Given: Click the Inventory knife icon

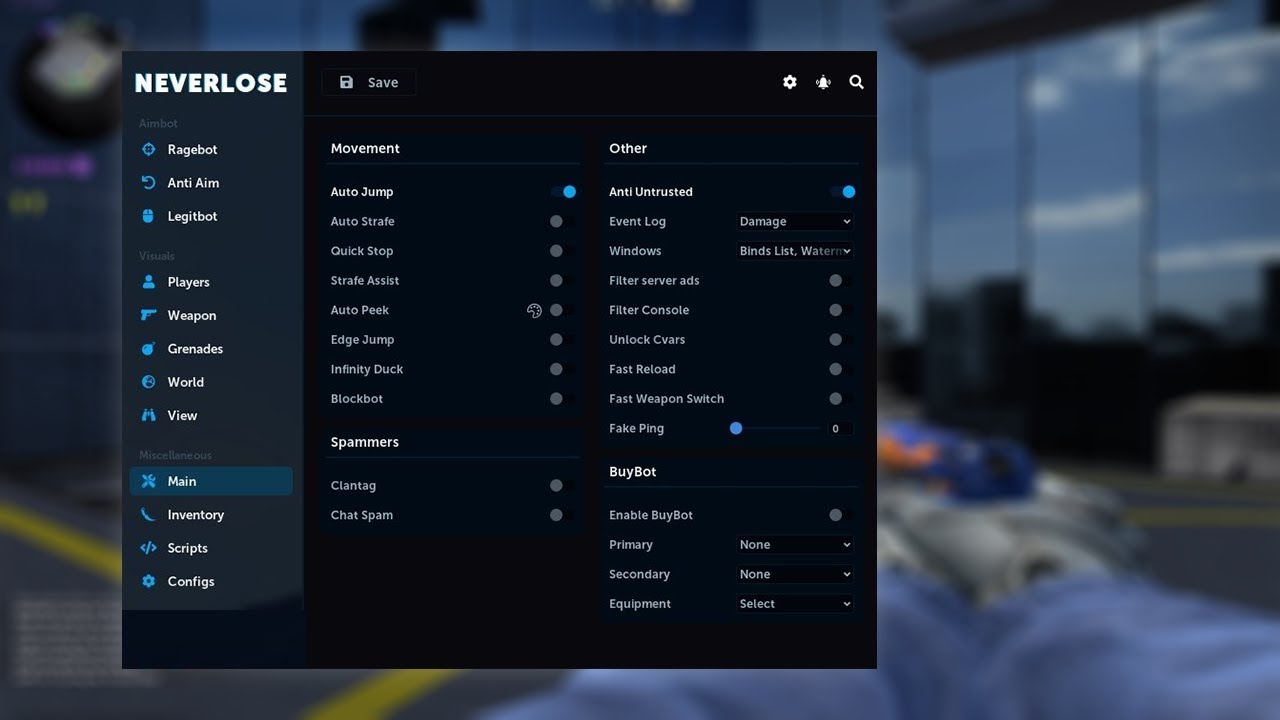Looking at the screenshot, I should (x=149, y=514).
